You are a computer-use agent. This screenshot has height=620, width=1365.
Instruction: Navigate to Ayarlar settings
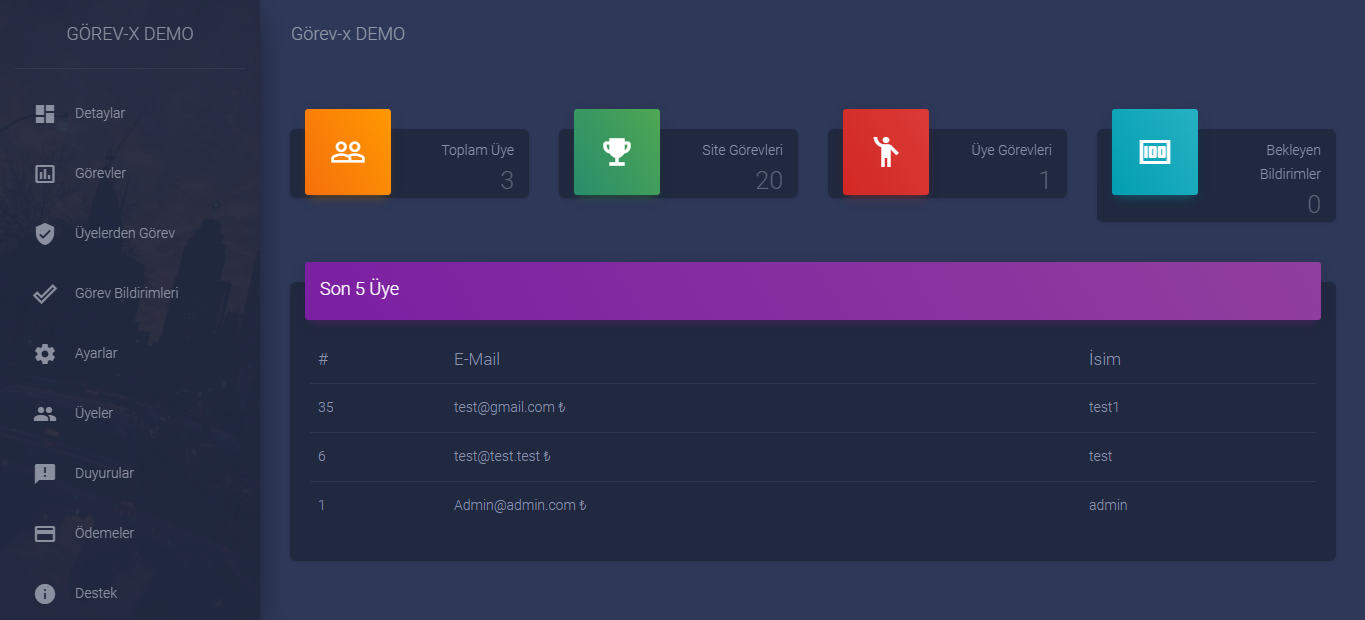[x=130, y=353]
